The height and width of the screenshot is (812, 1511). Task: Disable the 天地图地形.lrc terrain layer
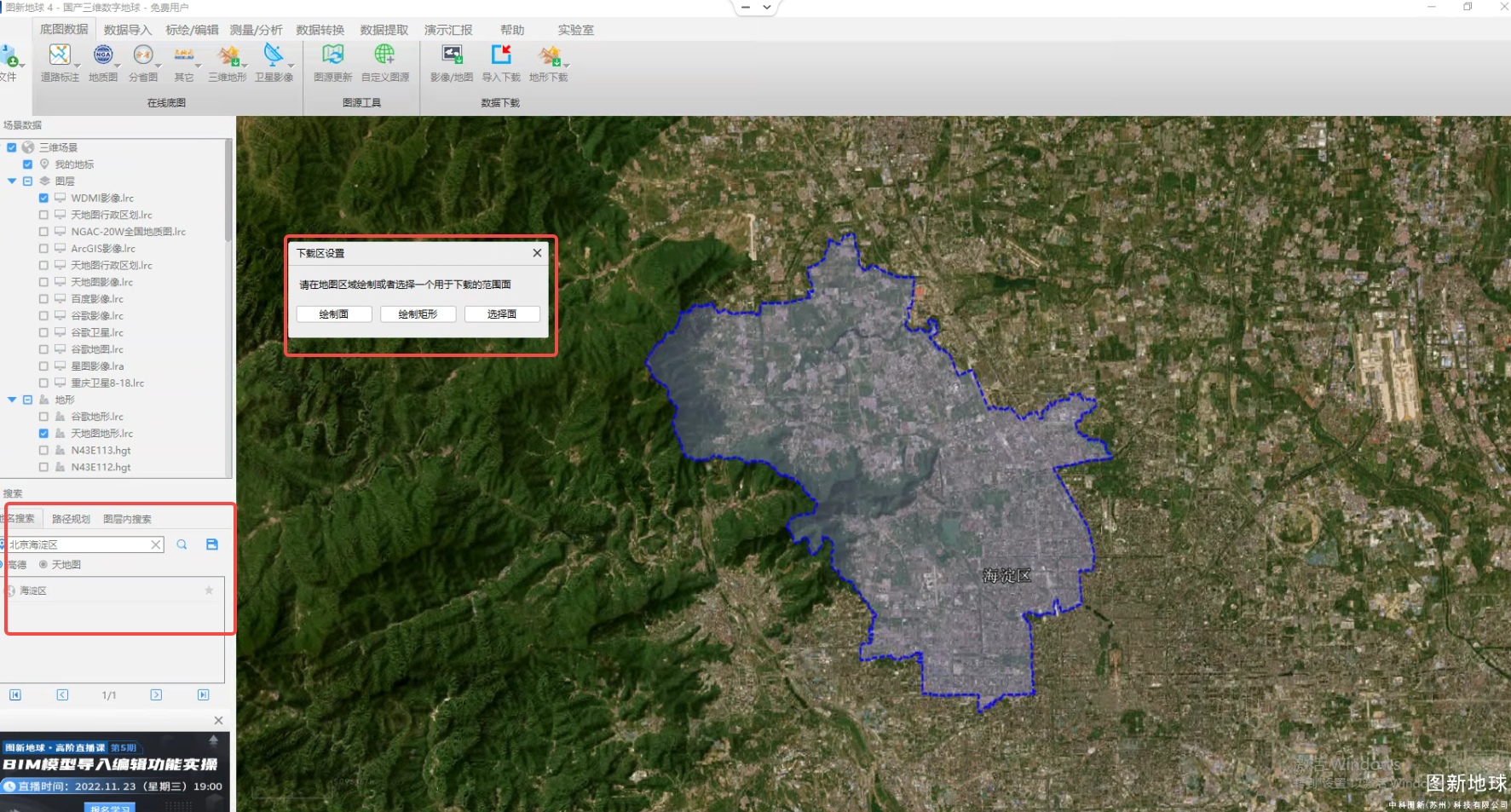click(43, 434)
